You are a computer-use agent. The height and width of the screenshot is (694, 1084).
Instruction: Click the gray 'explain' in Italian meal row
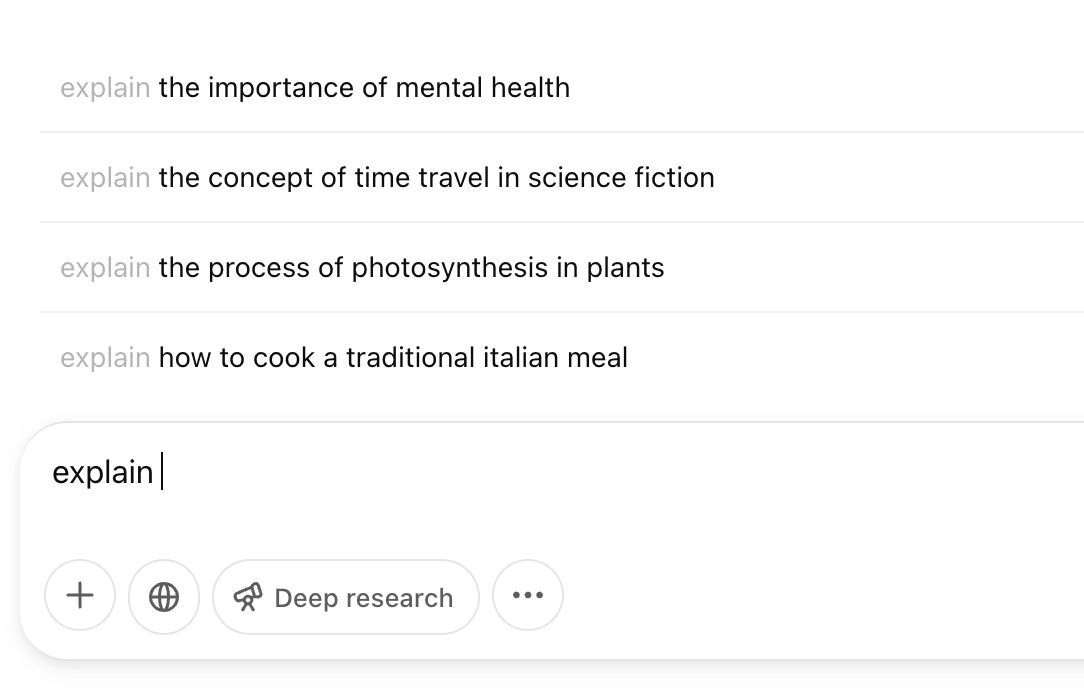click(x=105, y=358)
